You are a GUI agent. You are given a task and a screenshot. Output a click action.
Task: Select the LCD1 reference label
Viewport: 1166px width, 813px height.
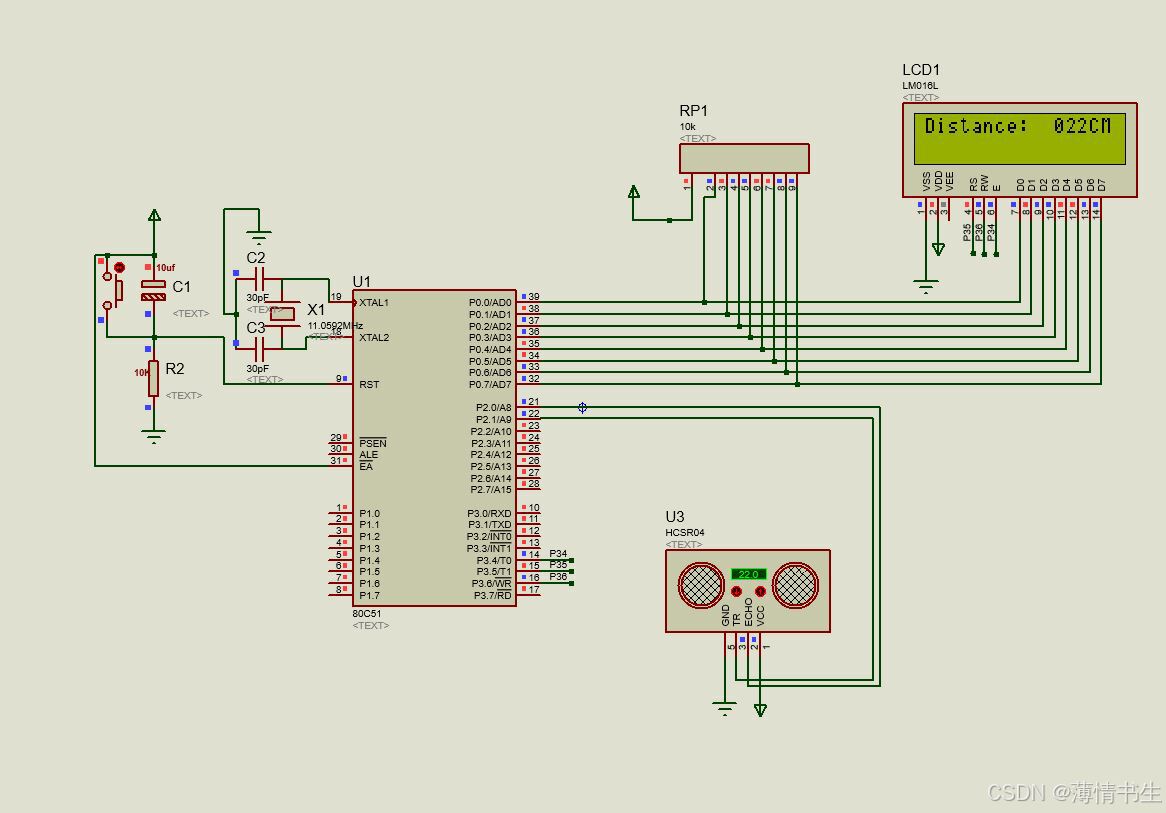click(921, 70)
